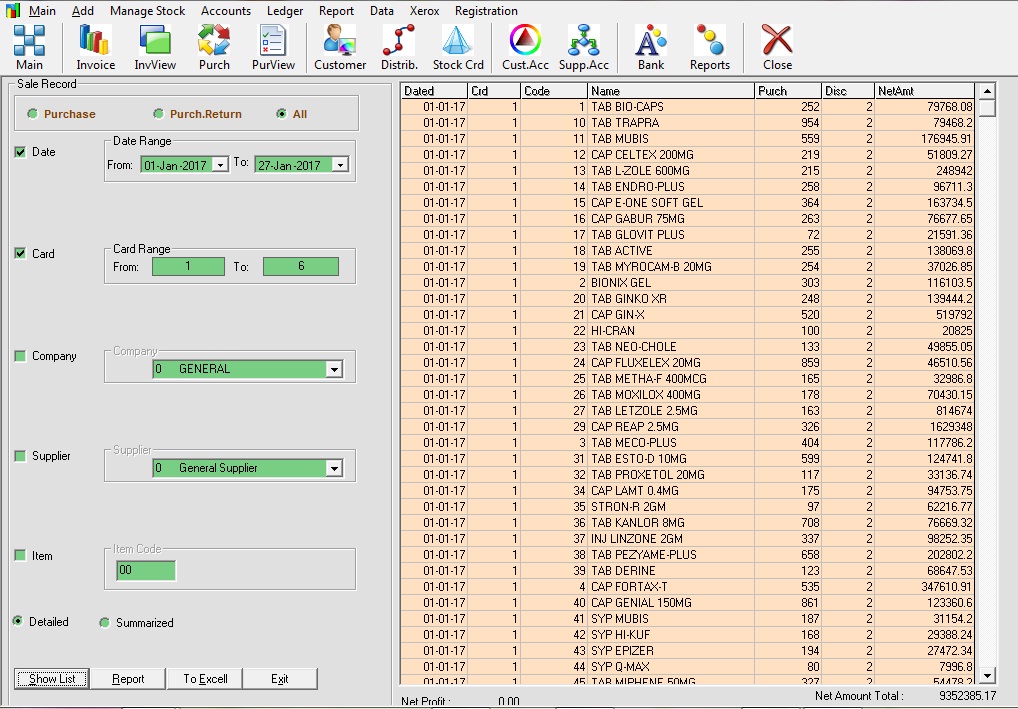Click the Report button

[x=128, y=678]
